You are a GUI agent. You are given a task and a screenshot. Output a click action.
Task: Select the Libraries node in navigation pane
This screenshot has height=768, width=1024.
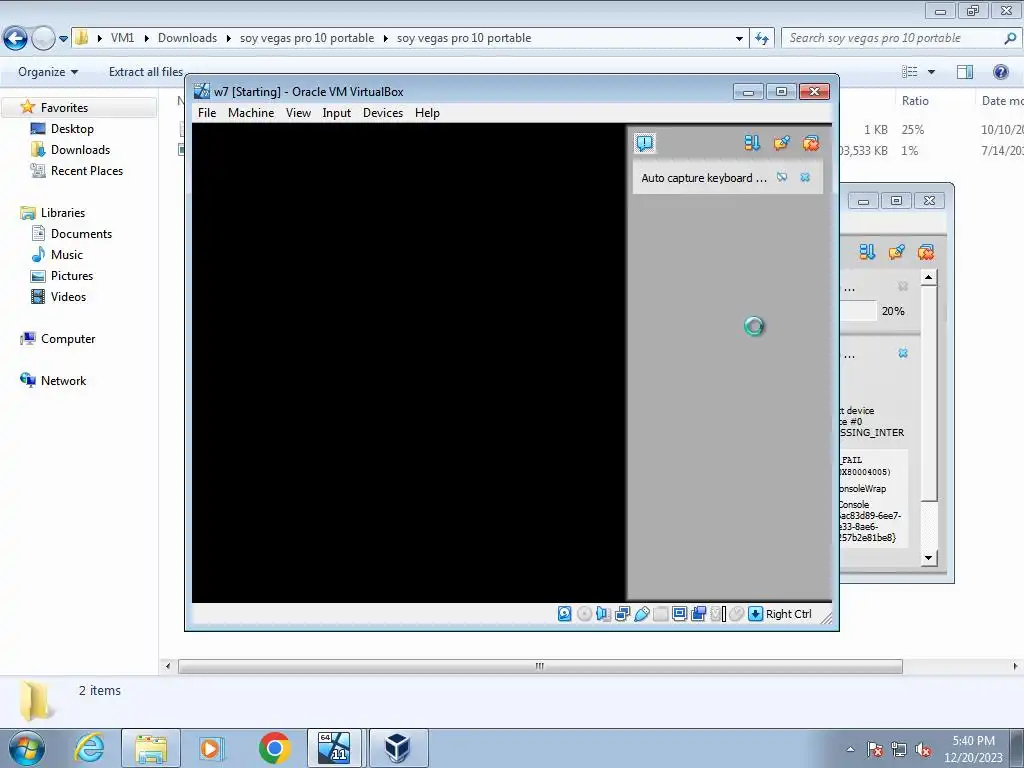pos(63,213)
